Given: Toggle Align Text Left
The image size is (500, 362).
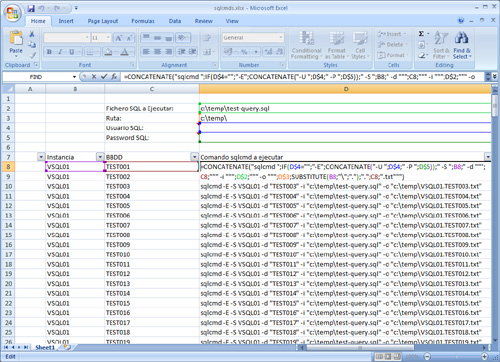Looking at the screenshot, I should click(x=146, y=52).
